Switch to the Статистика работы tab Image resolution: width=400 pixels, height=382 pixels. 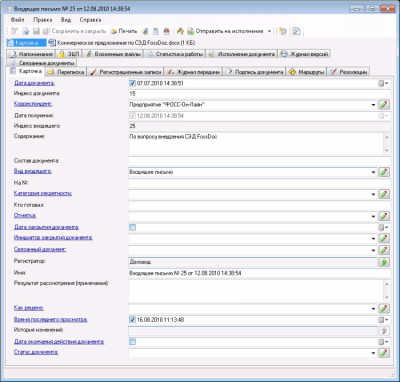(175, 54)
